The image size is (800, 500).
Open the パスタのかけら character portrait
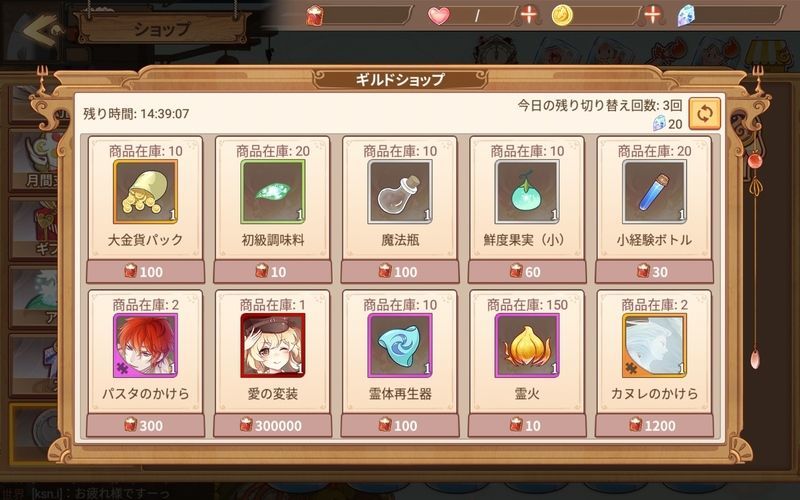coord(145,345)
